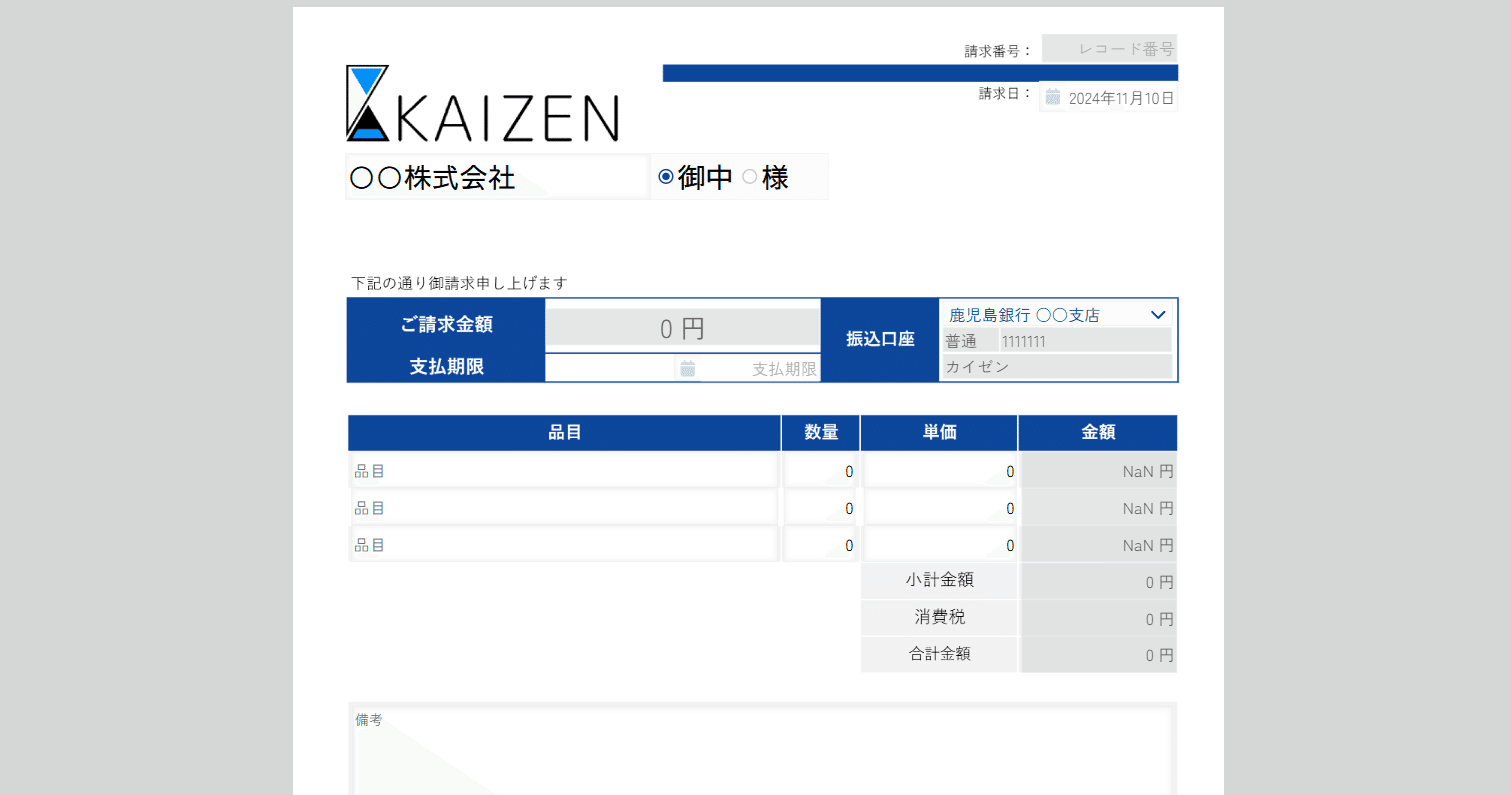Click the second row 数量 field
1511x795 pixels.
click(x=820, y=508)
